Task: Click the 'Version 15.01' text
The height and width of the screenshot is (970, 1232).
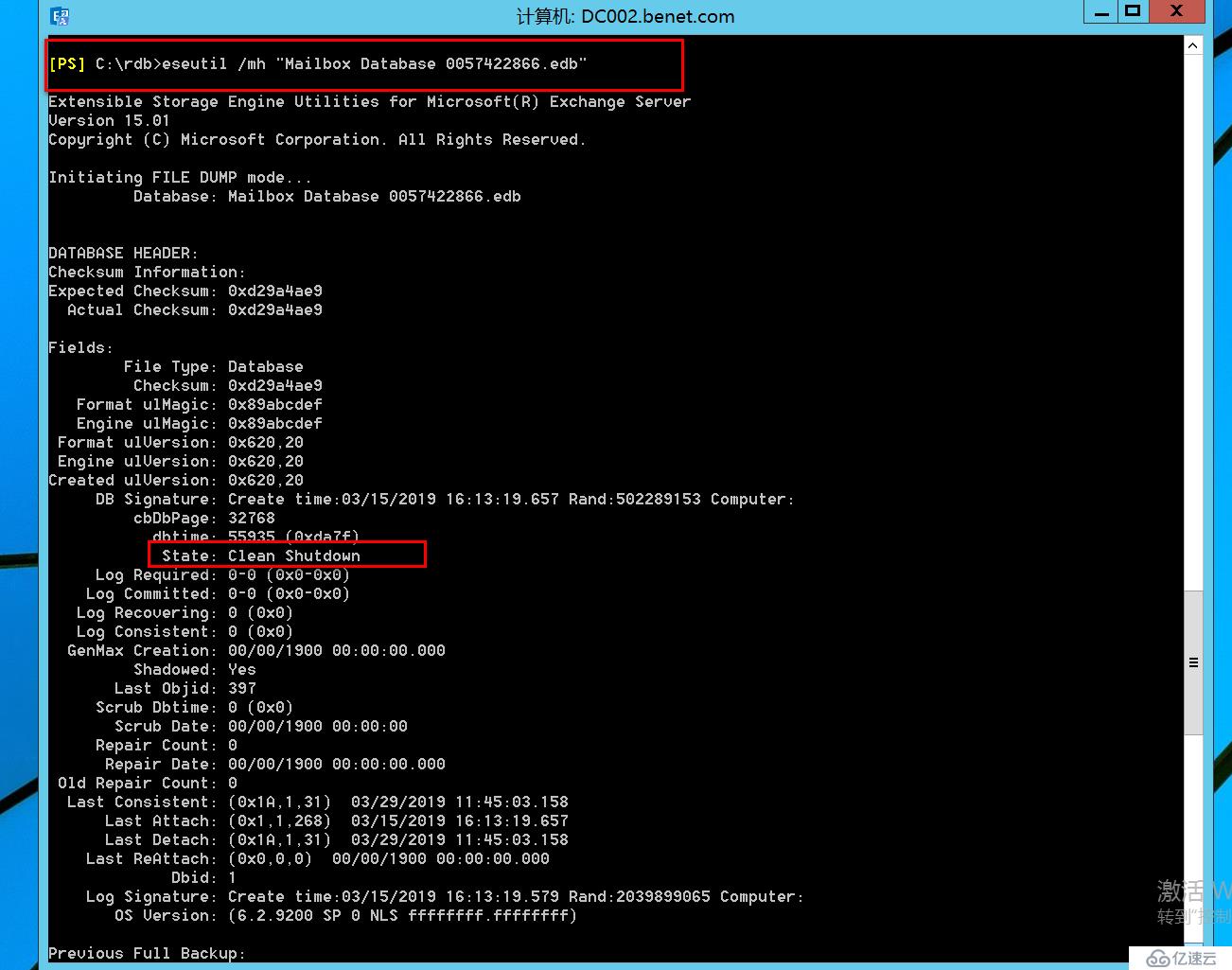Action: [109, 120]
